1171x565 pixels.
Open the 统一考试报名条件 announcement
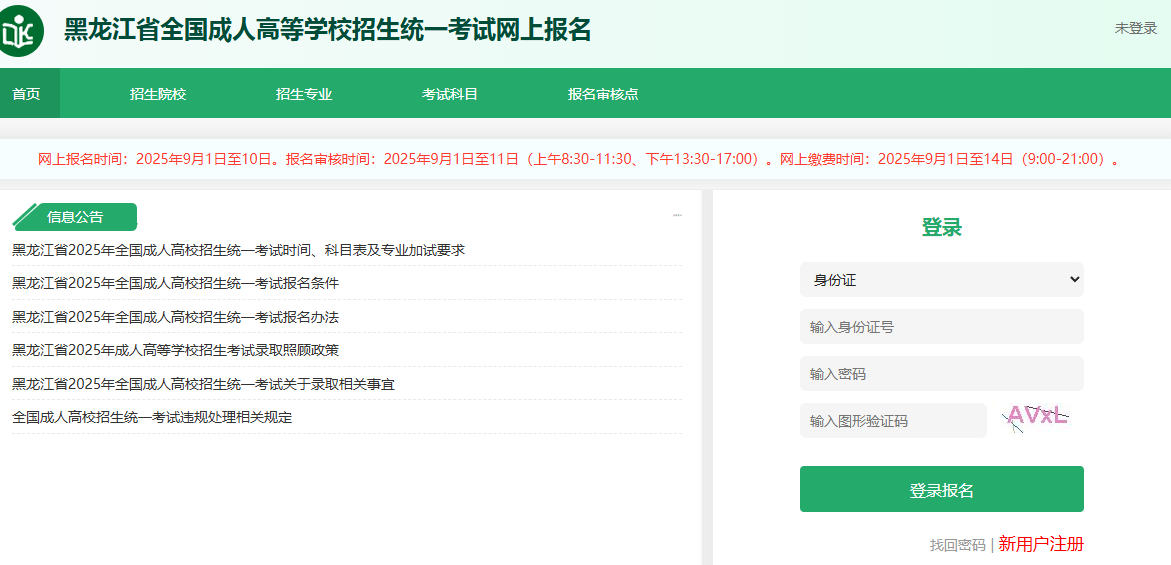click(x=175, y=283)
